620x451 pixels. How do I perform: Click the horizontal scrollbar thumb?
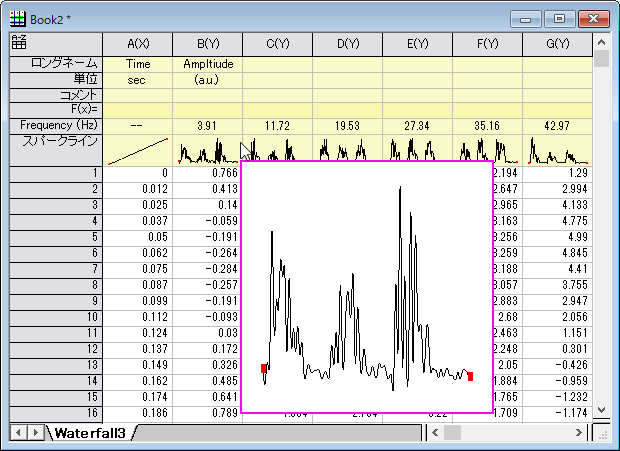[x=452, y=432]
